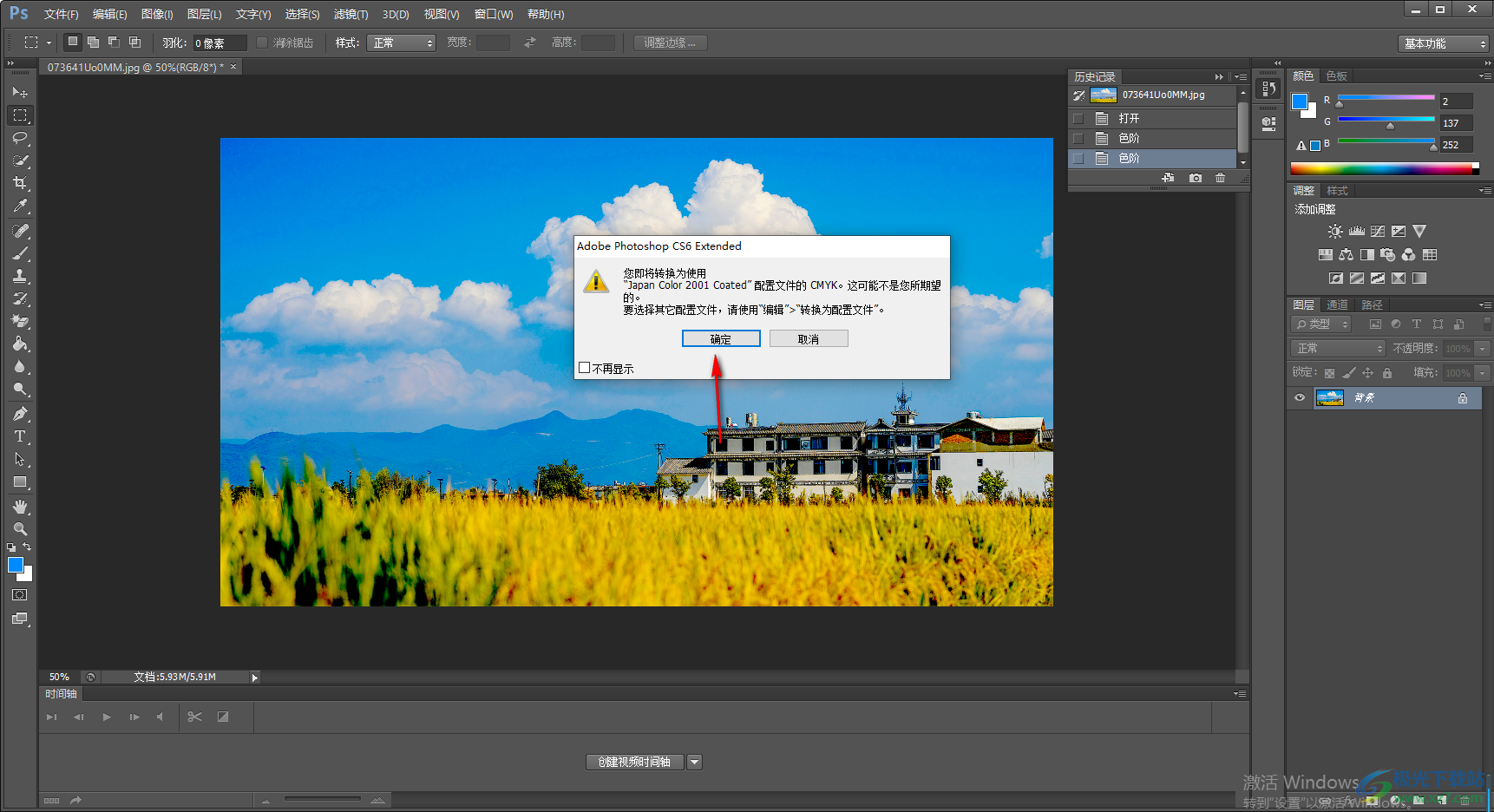Image resolution: width=1494 pixels, height=812 pixels.
Task: Open the 文件(F) menu
Action: pyautogui.click(x=61, y=14)
